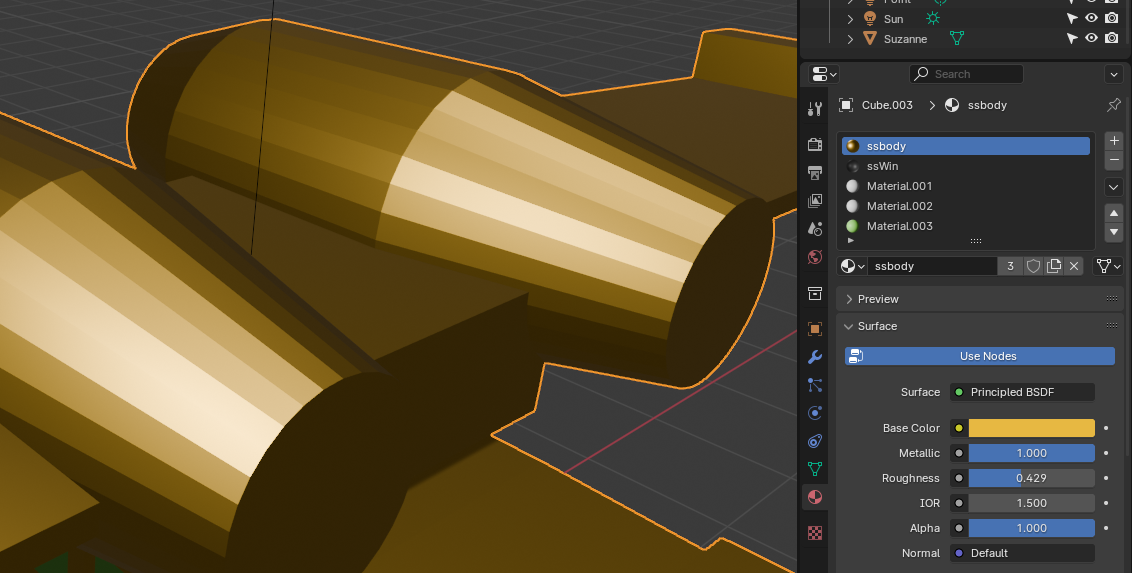
Task: Open the Base Color yellow swatch
Action: tap(1032, 428)
